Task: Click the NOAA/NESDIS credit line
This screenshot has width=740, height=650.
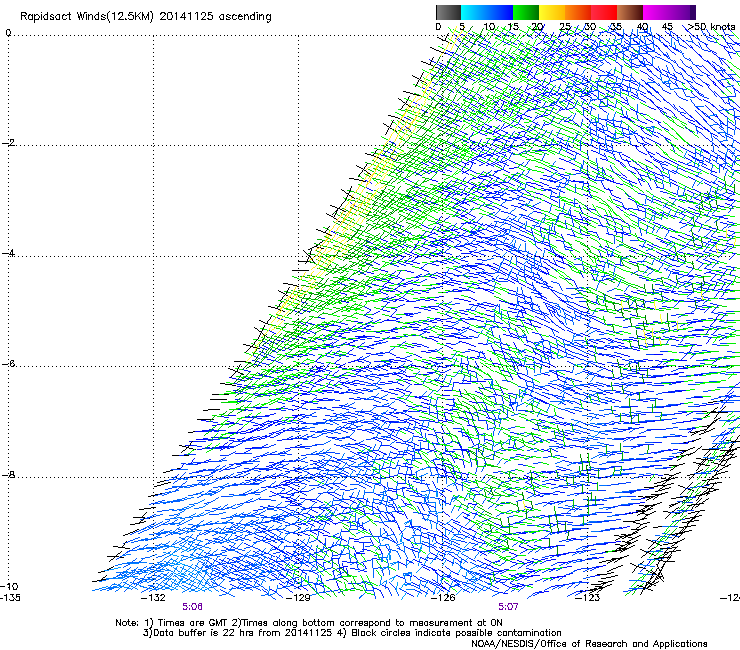Action: (x=589, y=644)
